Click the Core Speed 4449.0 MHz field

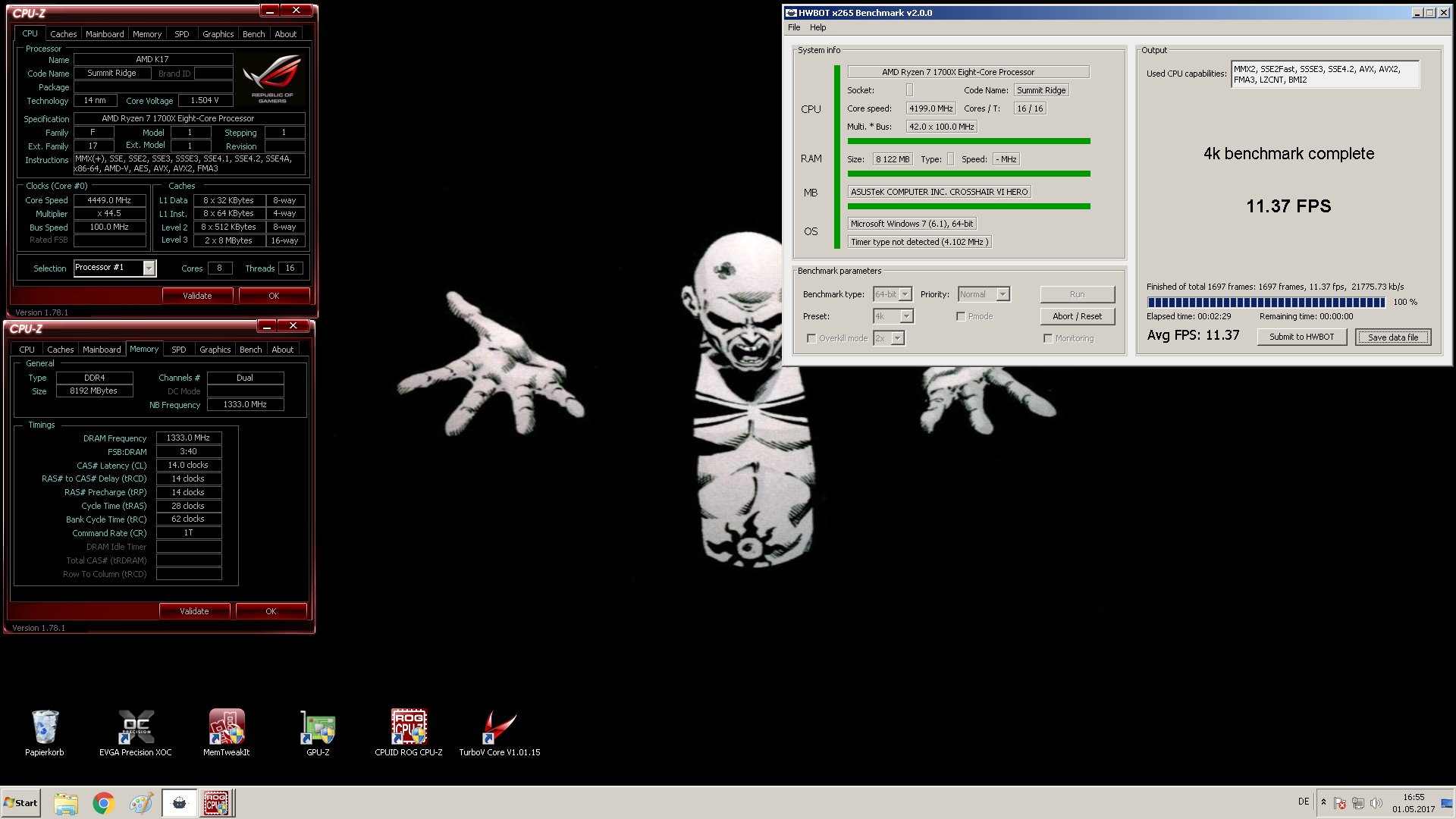[109, 200]
